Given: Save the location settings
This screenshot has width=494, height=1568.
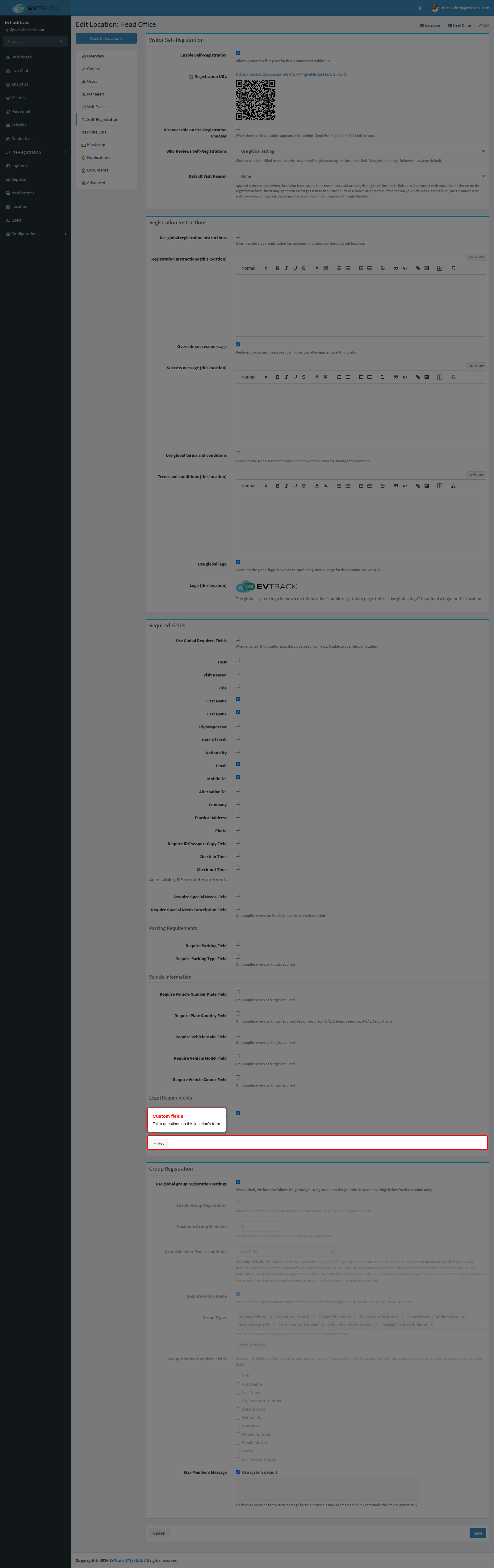Looking at the screenshot, I should [x=478, y=1533].
